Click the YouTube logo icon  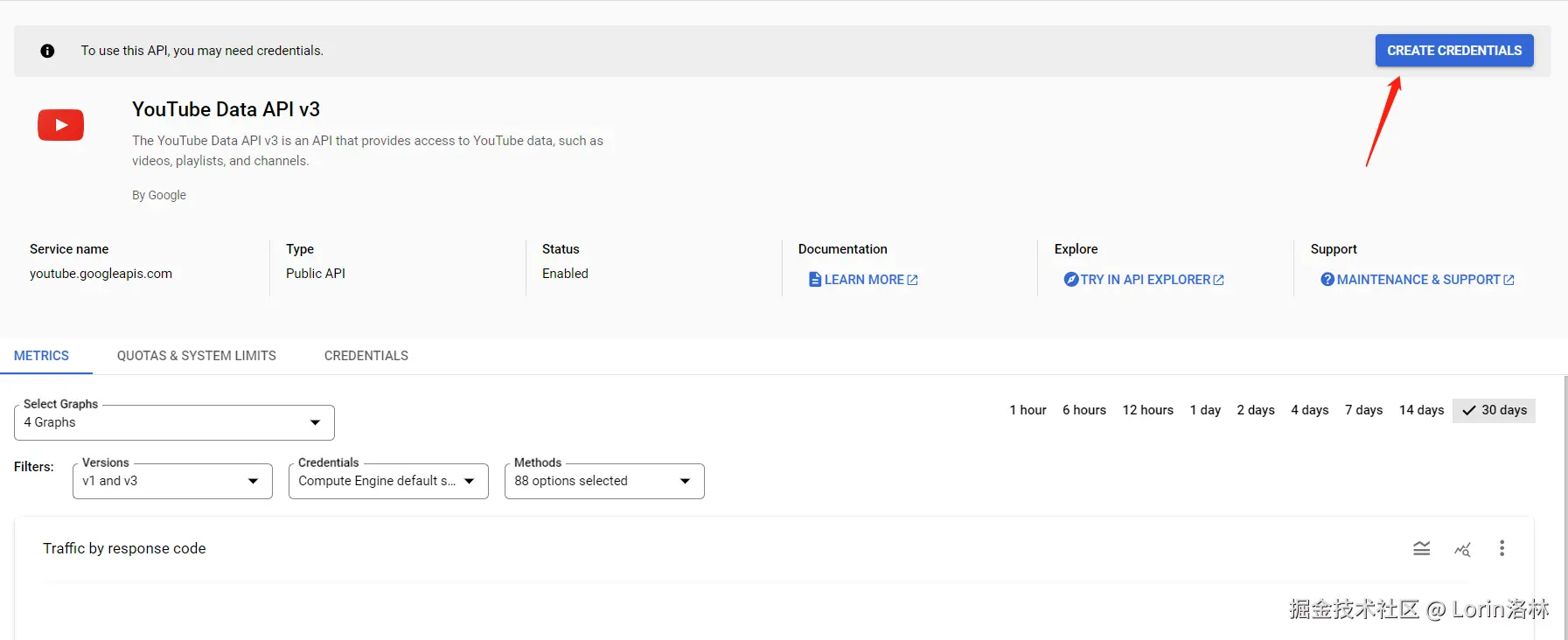[60, 125]
